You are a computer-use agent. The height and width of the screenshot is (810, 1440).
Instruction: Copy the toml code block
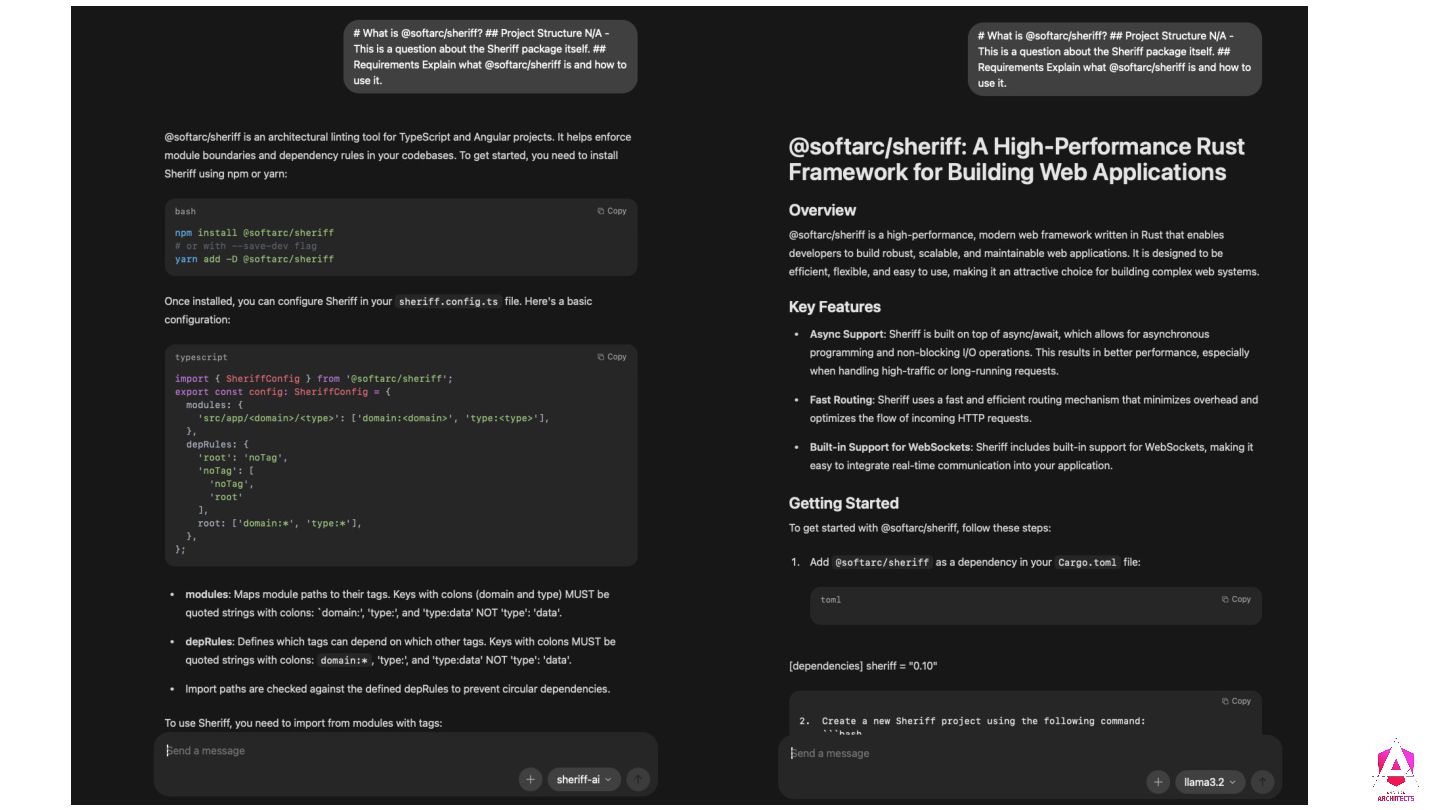pos(1236,600)
